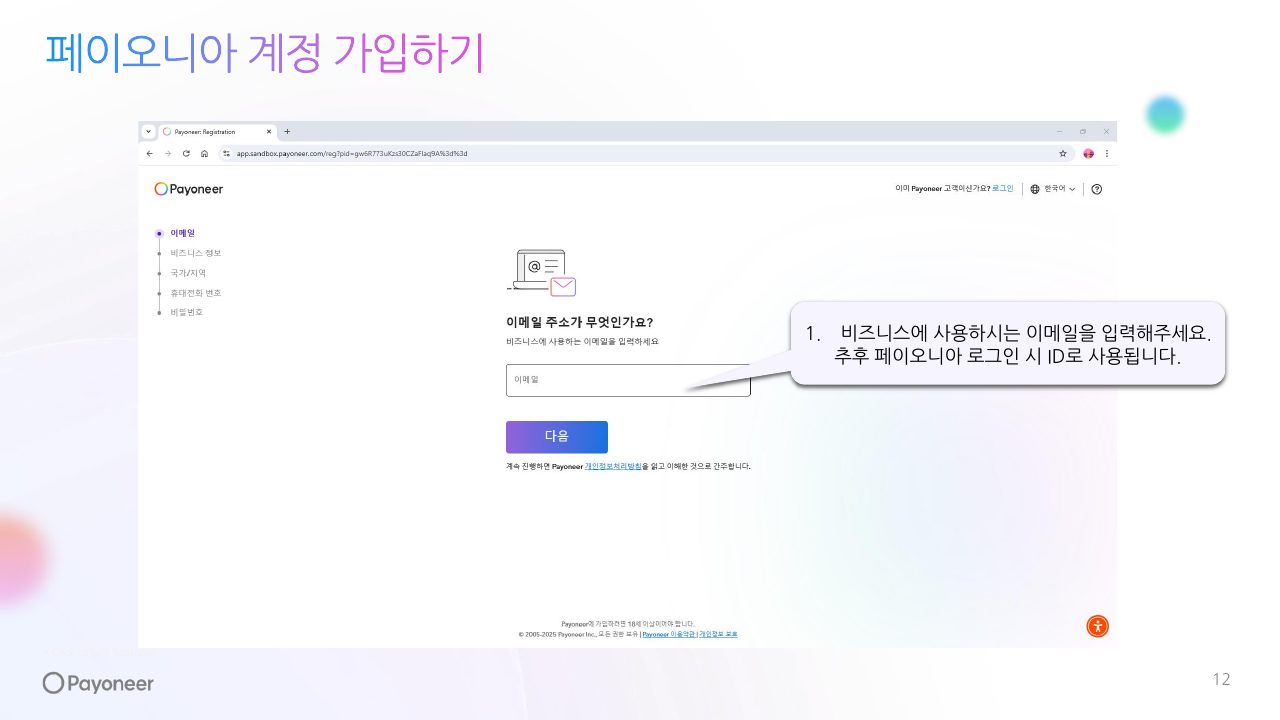Open Chrome's three-dot menu

[1106, 154]
